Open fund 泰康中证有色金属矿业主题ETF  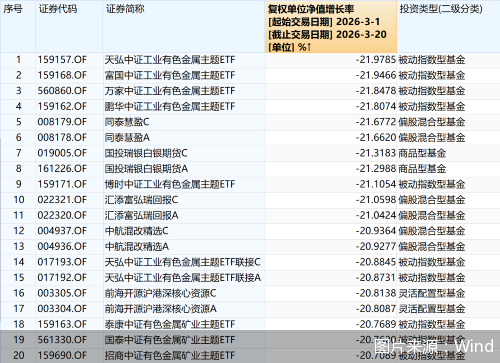170,324
